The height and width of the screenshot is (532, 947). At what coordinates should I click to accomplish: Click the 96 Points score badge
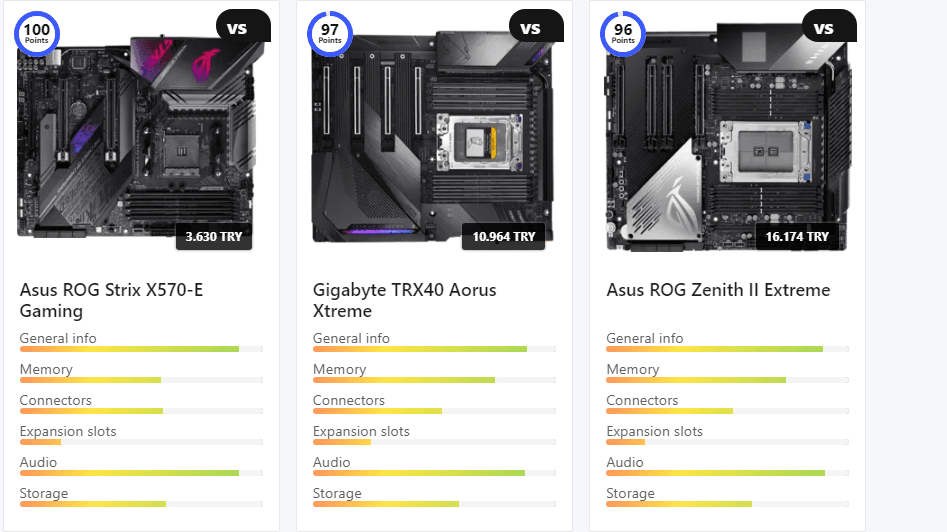(623, 33)
